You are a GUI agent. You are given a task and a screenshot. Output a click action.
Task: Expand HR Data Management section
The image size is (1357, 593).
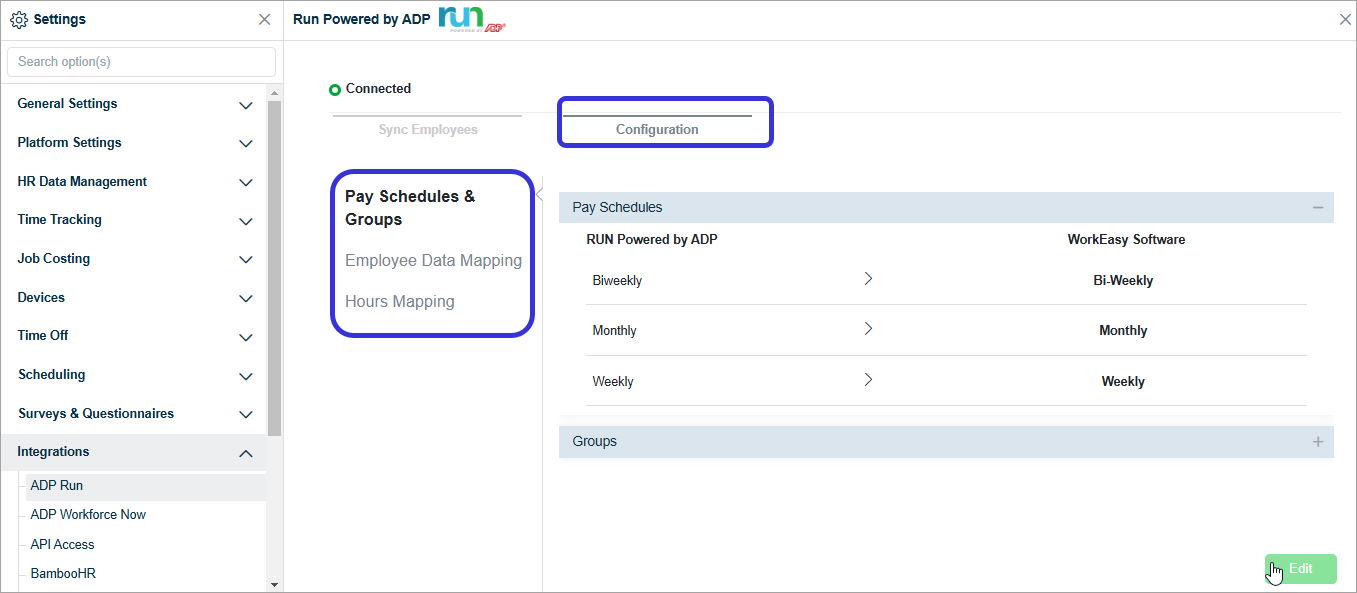pyautogui.click(x=245, y=182)
